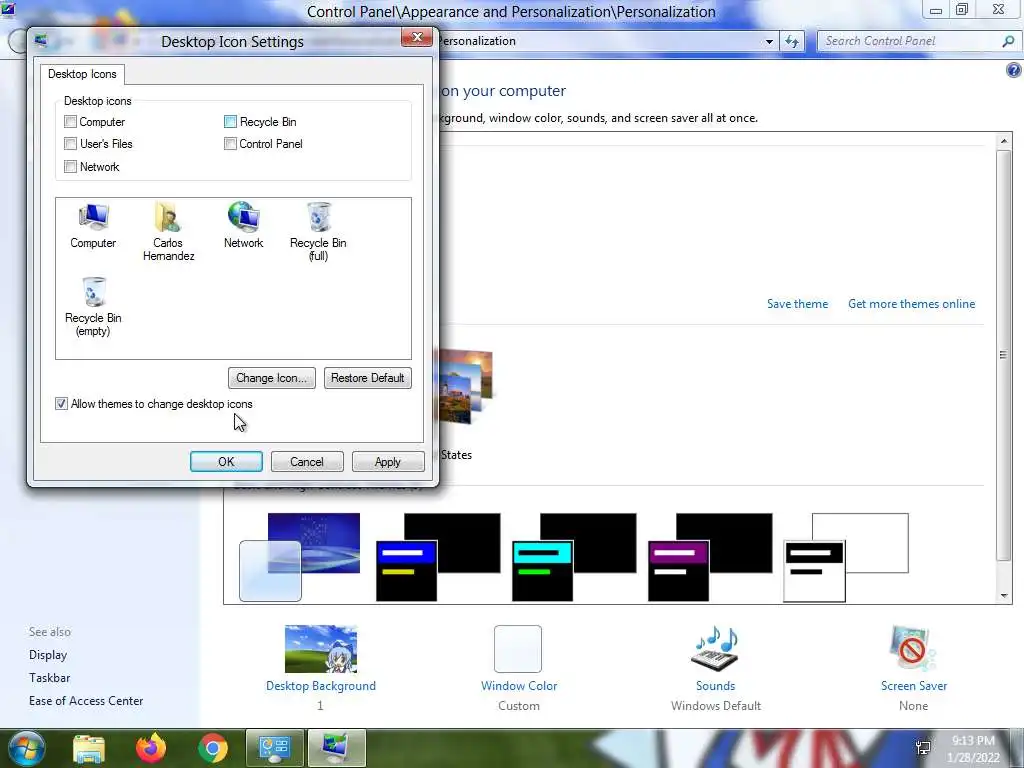Confirm with the OK button
Image resolution: width=1024 pixels, height=768 pixels.
click(226, 462)
